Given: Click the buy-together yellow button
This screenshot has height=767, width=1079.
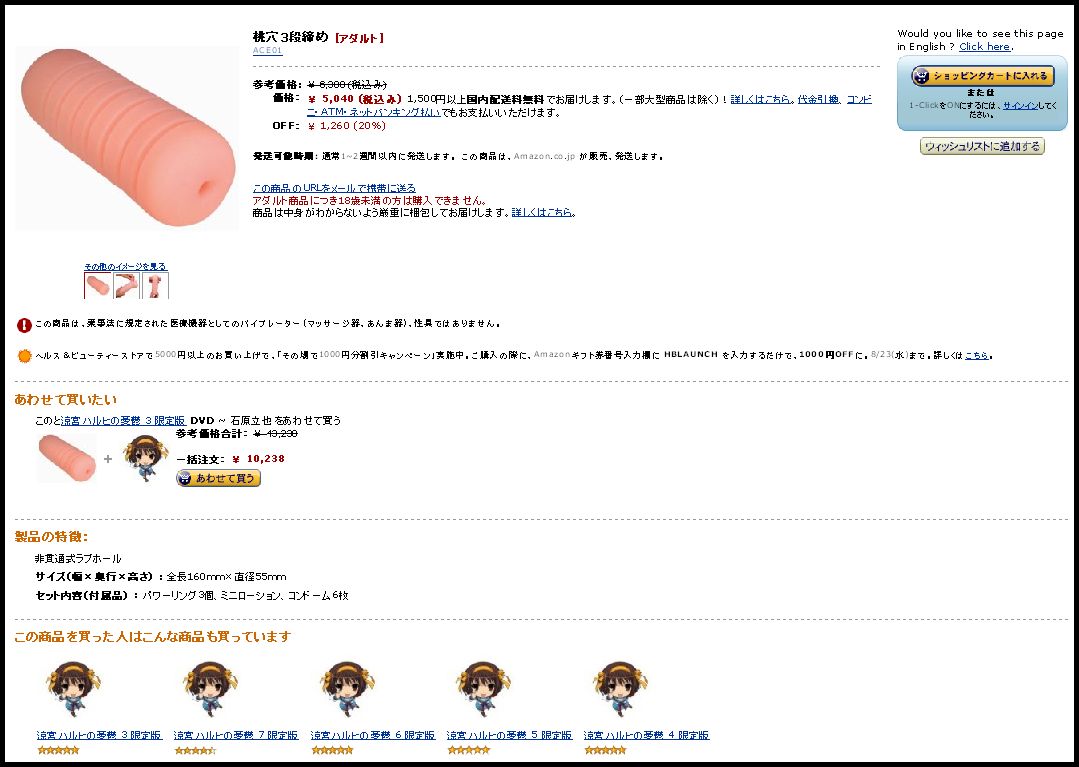Looking at the screenshot, I should coord(218,478).
